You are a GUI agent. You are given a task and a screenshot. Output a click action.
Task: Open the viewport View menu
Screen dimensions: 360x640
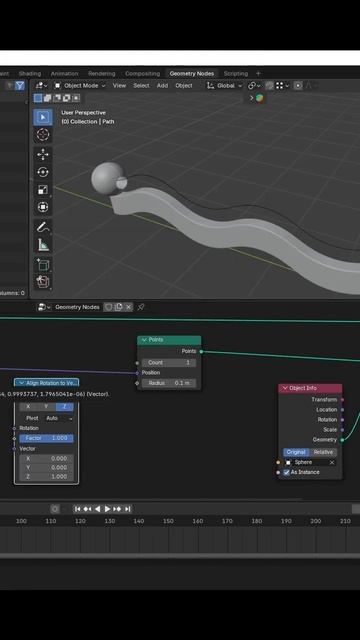pos(119,85)
